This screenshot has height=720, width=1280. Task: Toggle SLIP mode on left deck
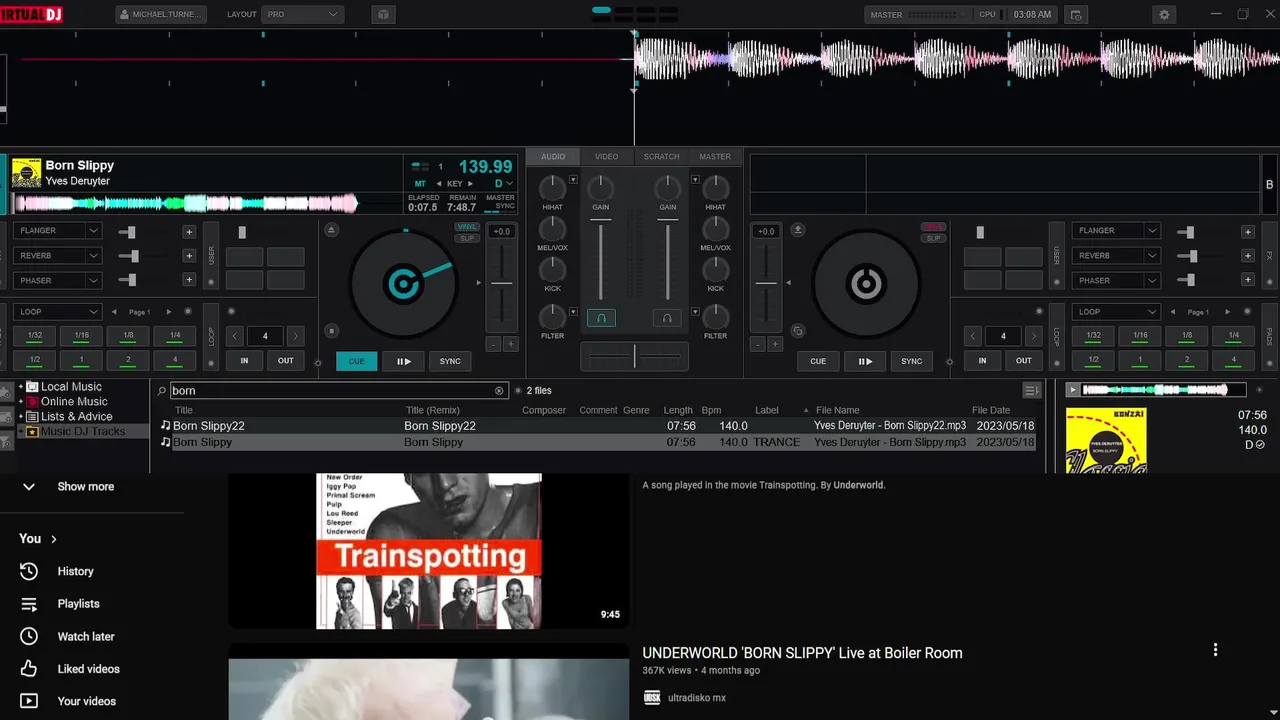(x=467, y=238)
